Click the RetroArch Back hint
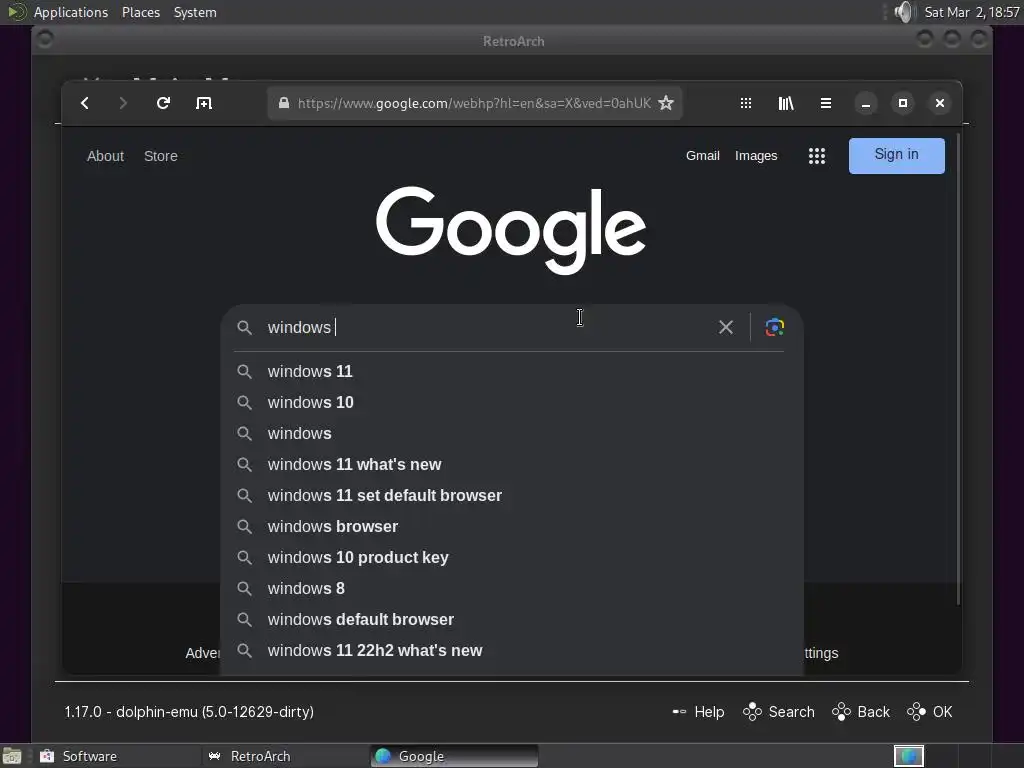The width and height of the screenshot is (1024, 768). [861, 712]
